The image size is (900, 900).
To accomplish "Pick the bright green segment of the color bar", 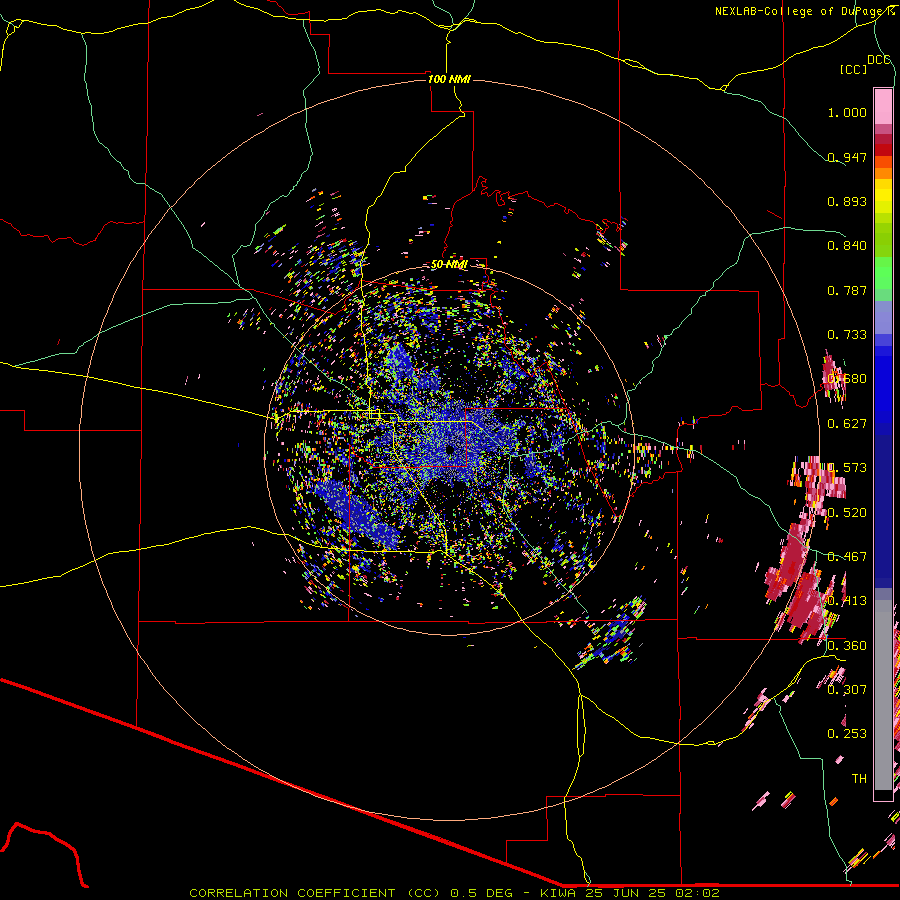I will click(x=883, y=273).
